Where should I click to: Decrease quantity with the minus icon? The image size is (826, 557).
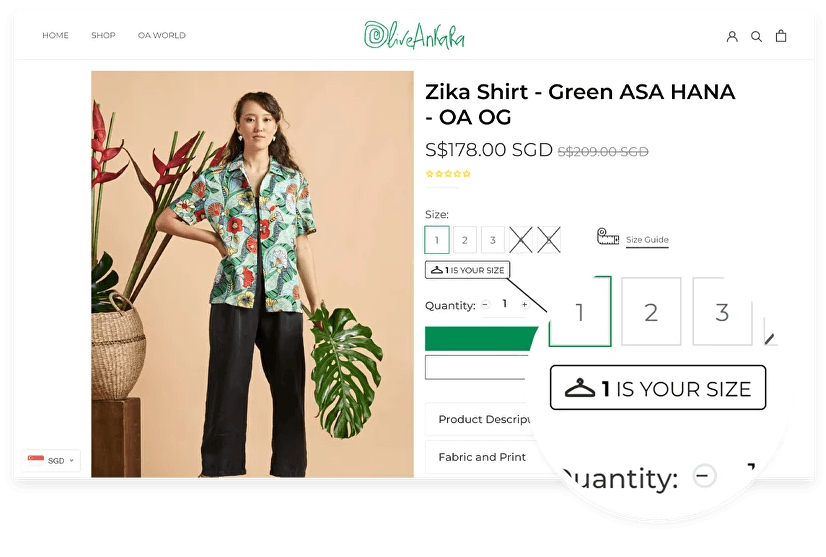[486, 304]
